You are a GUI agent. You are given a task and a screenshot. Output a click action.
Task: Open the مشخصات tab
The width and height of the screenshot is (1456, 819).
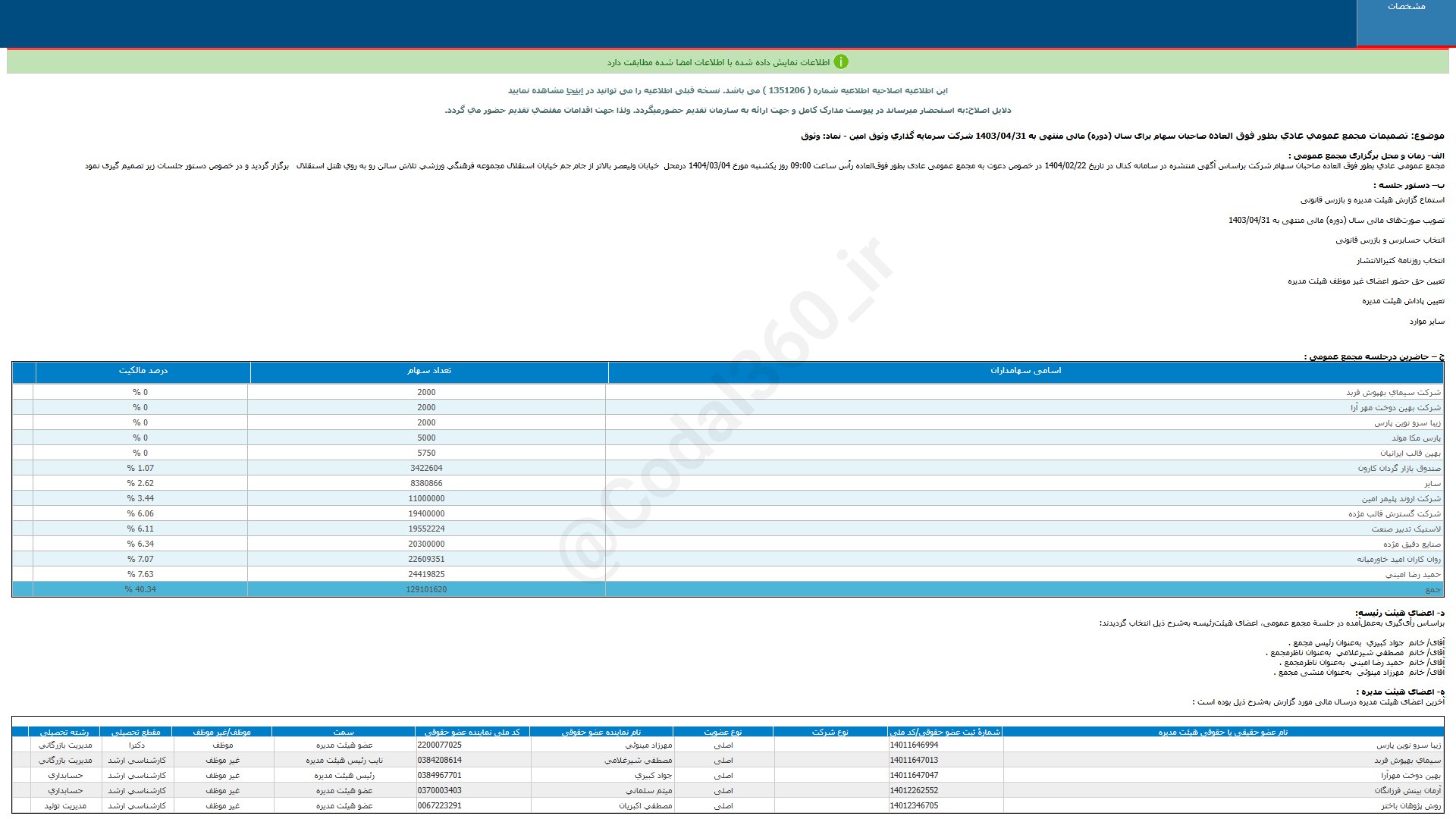(x=1405, y=7)
